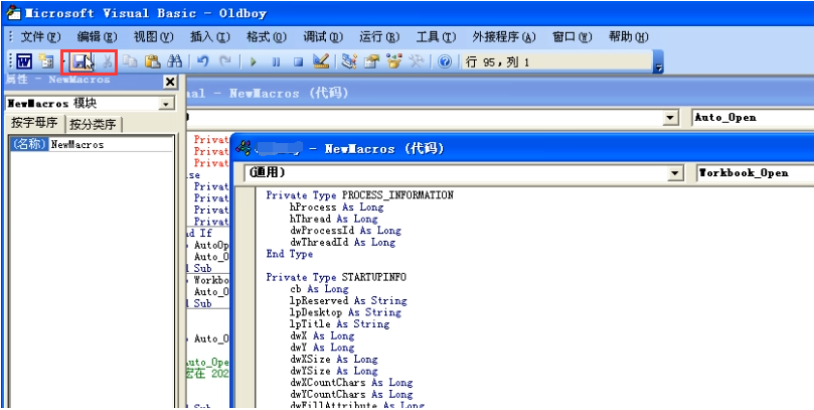Open the 编辑 menu

[97, 37]
